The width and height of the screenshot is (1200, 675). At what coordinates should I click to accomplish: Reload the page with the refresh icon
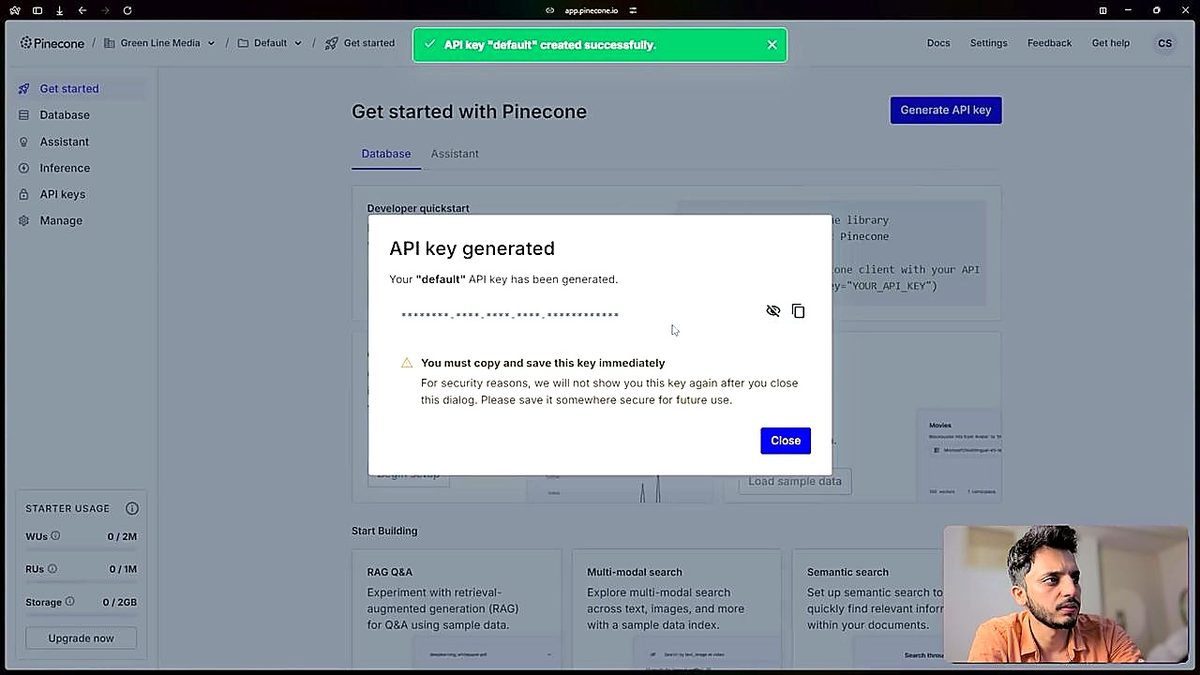(127, 10)
